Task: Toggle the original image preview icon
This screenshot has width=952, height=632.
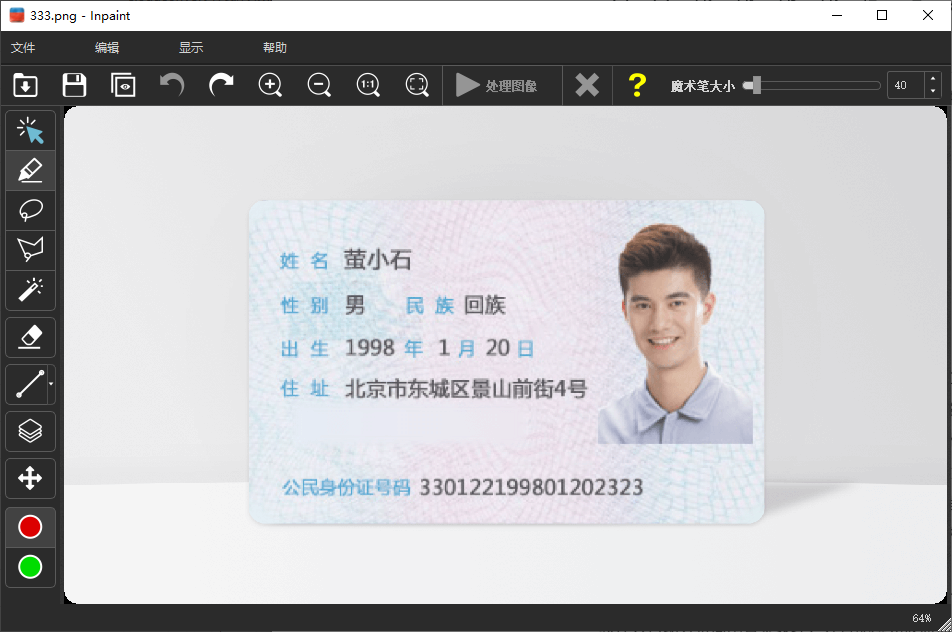Action: click(x=123, y=86)
